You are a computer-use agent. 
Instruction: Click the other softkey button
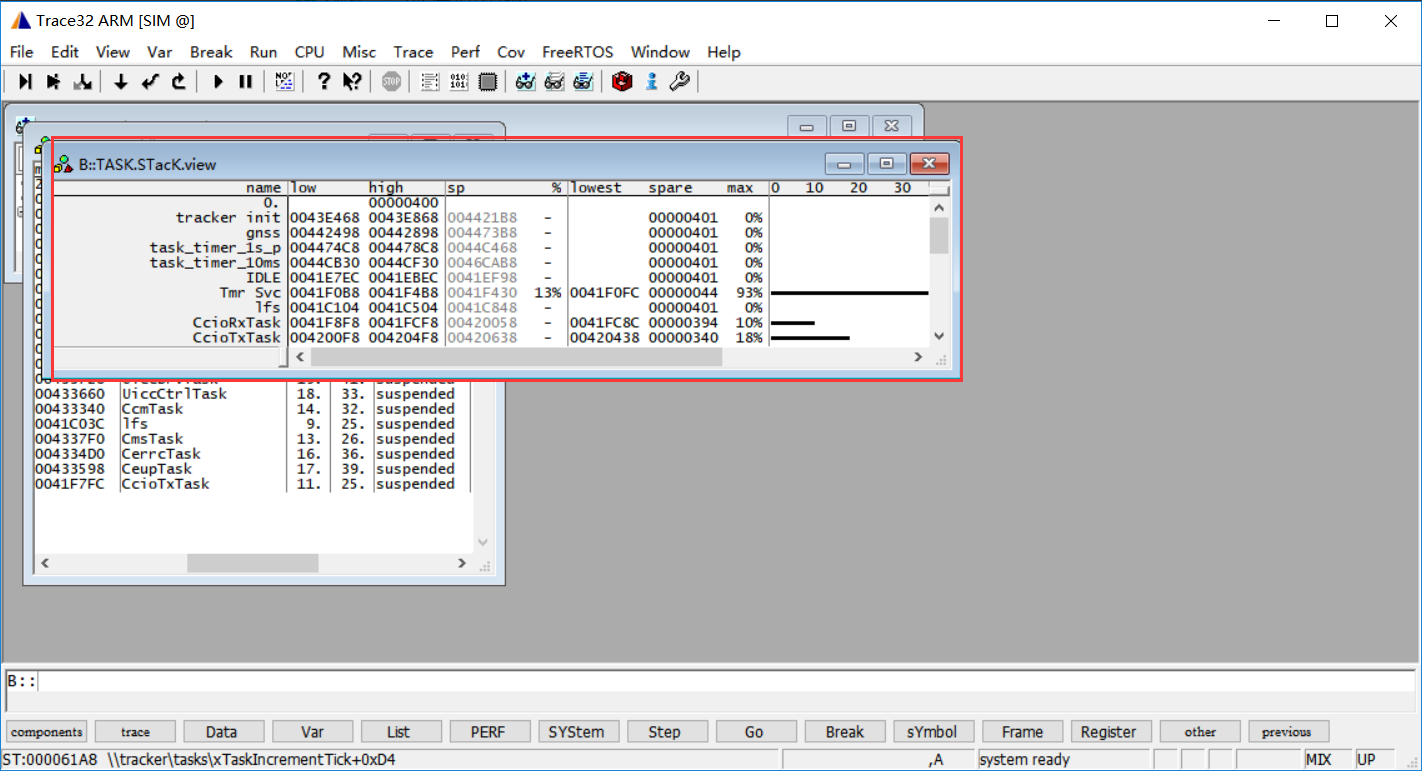[x=1200, y=732]
